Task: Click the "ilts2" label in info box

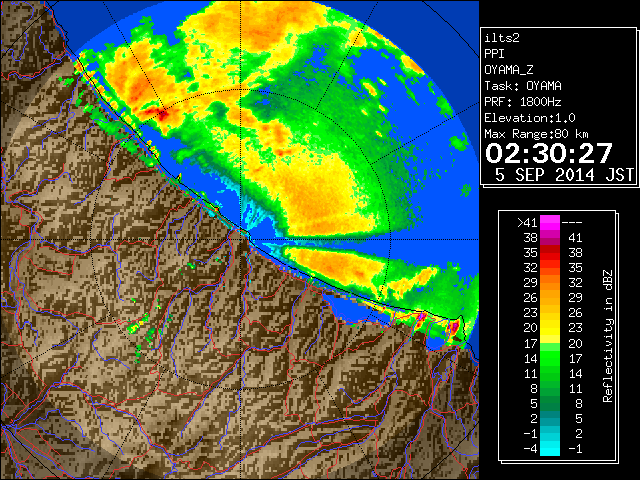Action: [x=502, y=38]
